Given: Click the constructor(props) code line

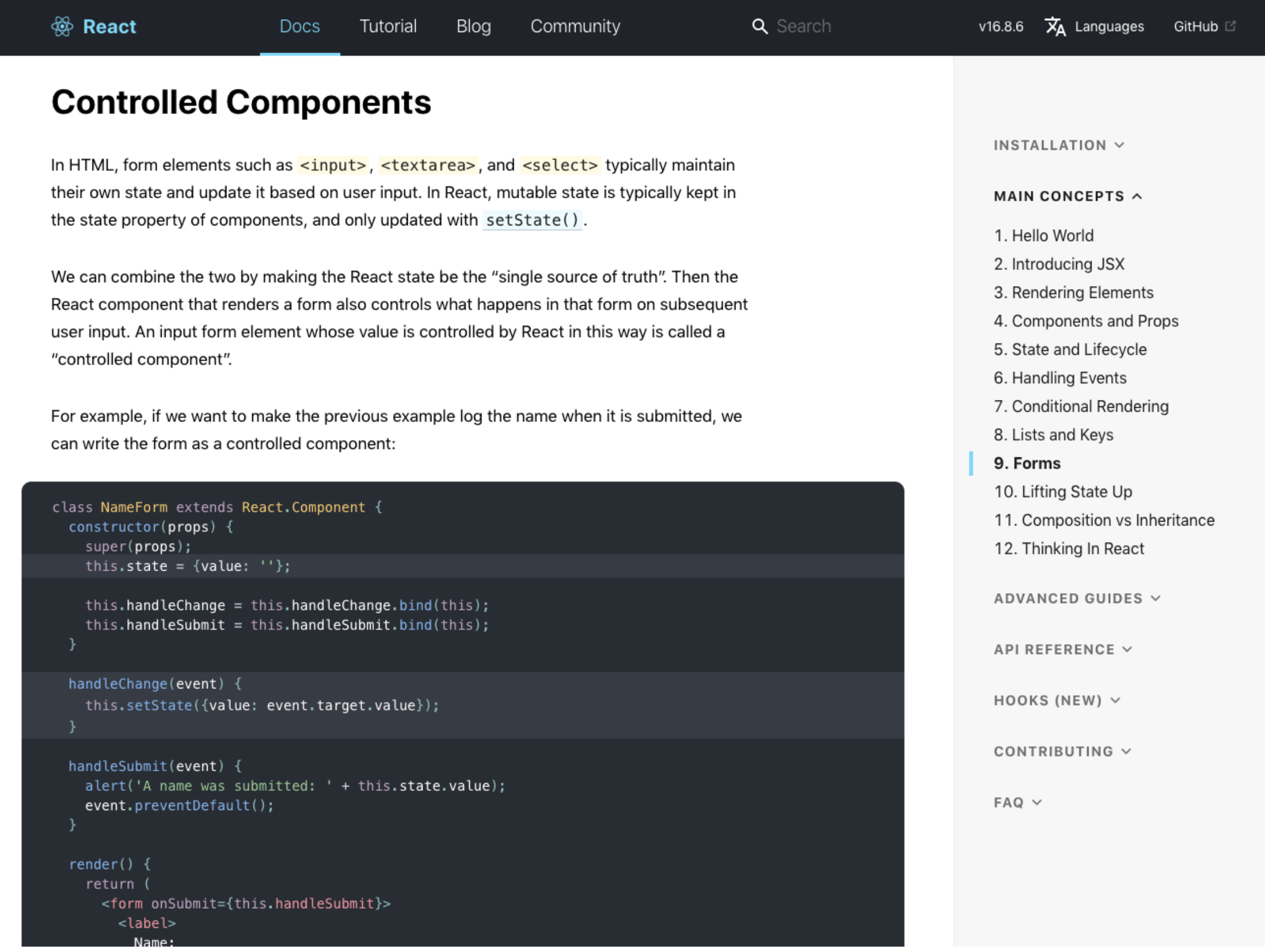Looking at the screenshot, I should (x=151, y=527).
